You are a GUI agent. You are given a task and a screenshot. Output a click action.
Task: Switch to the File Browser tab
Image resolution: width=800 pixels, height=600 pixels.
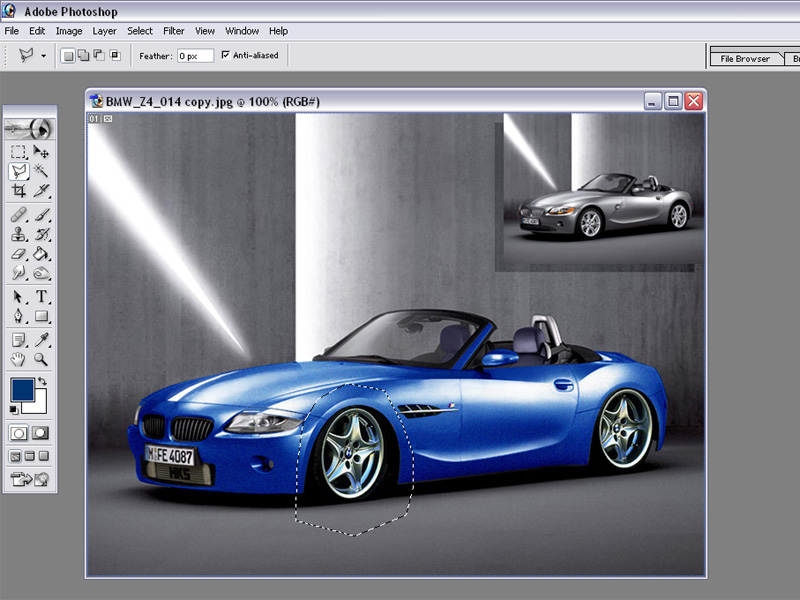click(745, 59)
